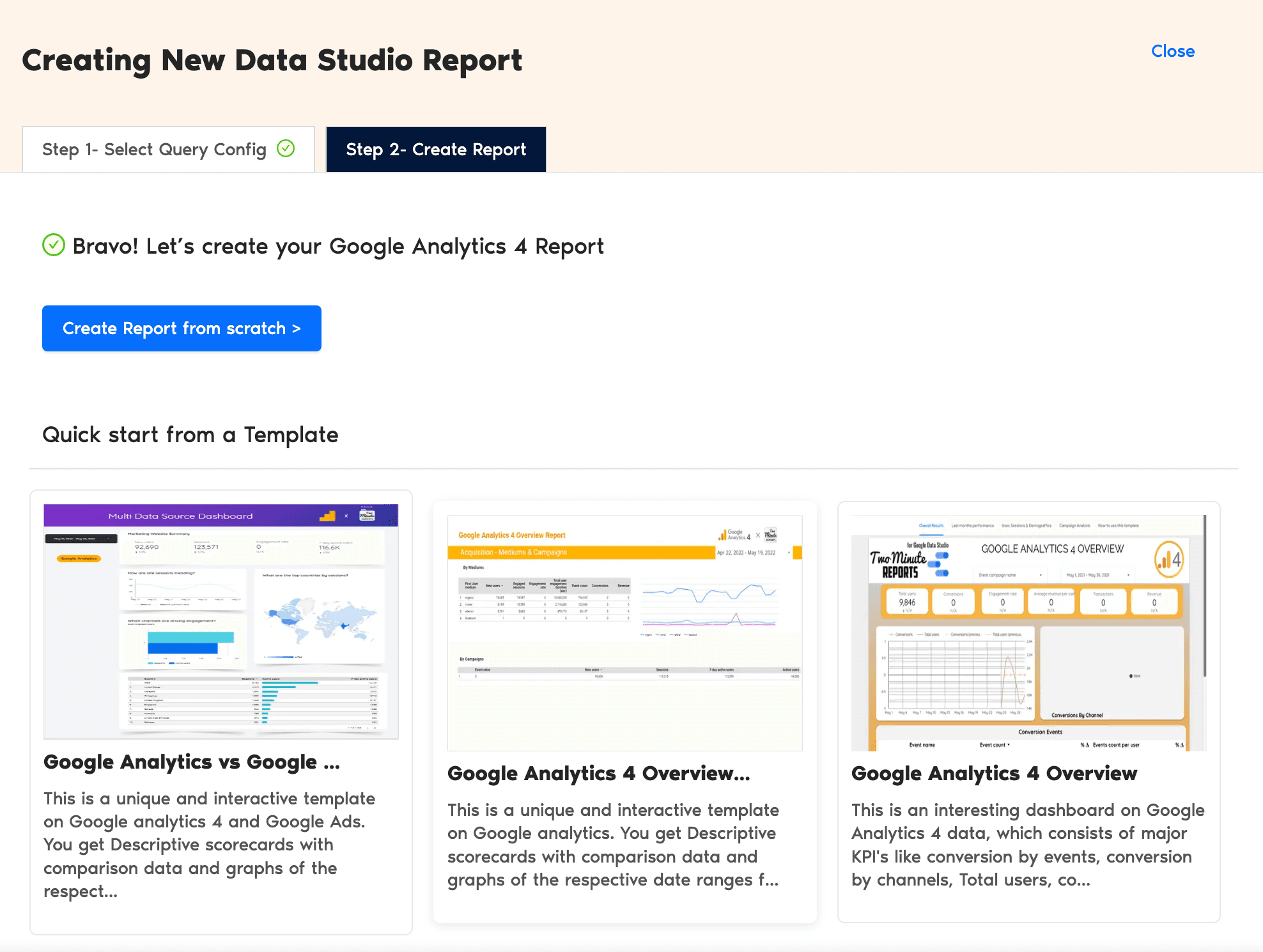Open the Two Minute Reports GA4 Overview thumbnail

(1028, 633)
